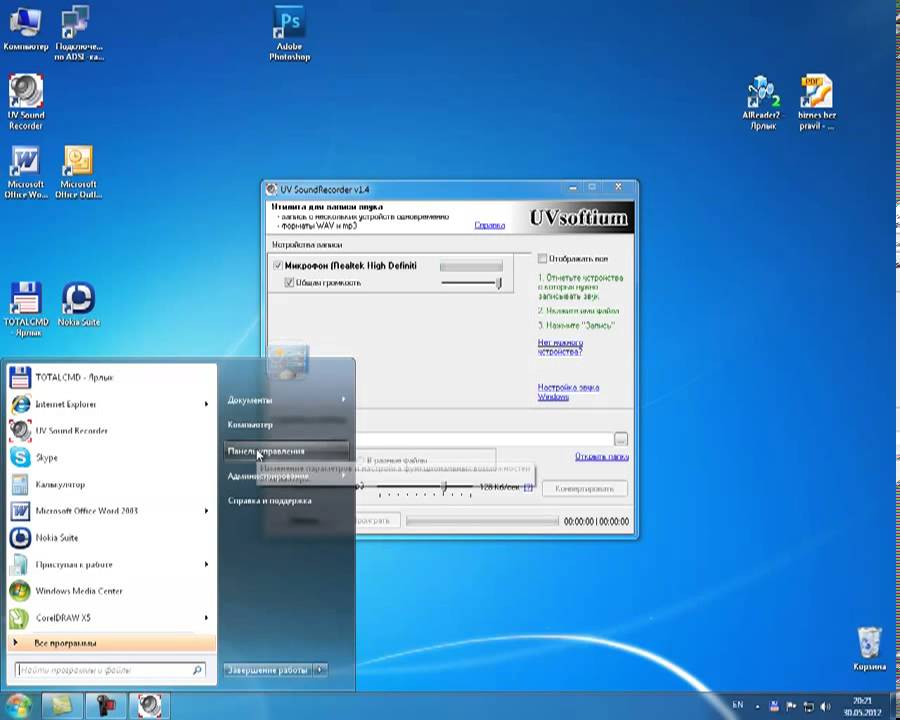
Task: Launch CorelDRAW X5 from Start menu
Action: [x=112, y=618]
